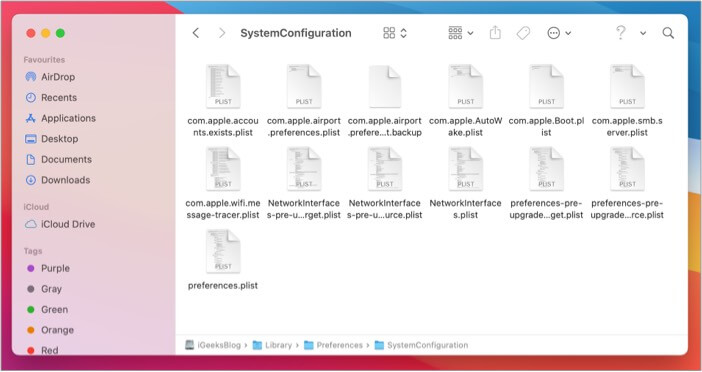Expand the Action menu dropdown arrow
Viewport: 702px width, 372px height.
tap(568, 34)
